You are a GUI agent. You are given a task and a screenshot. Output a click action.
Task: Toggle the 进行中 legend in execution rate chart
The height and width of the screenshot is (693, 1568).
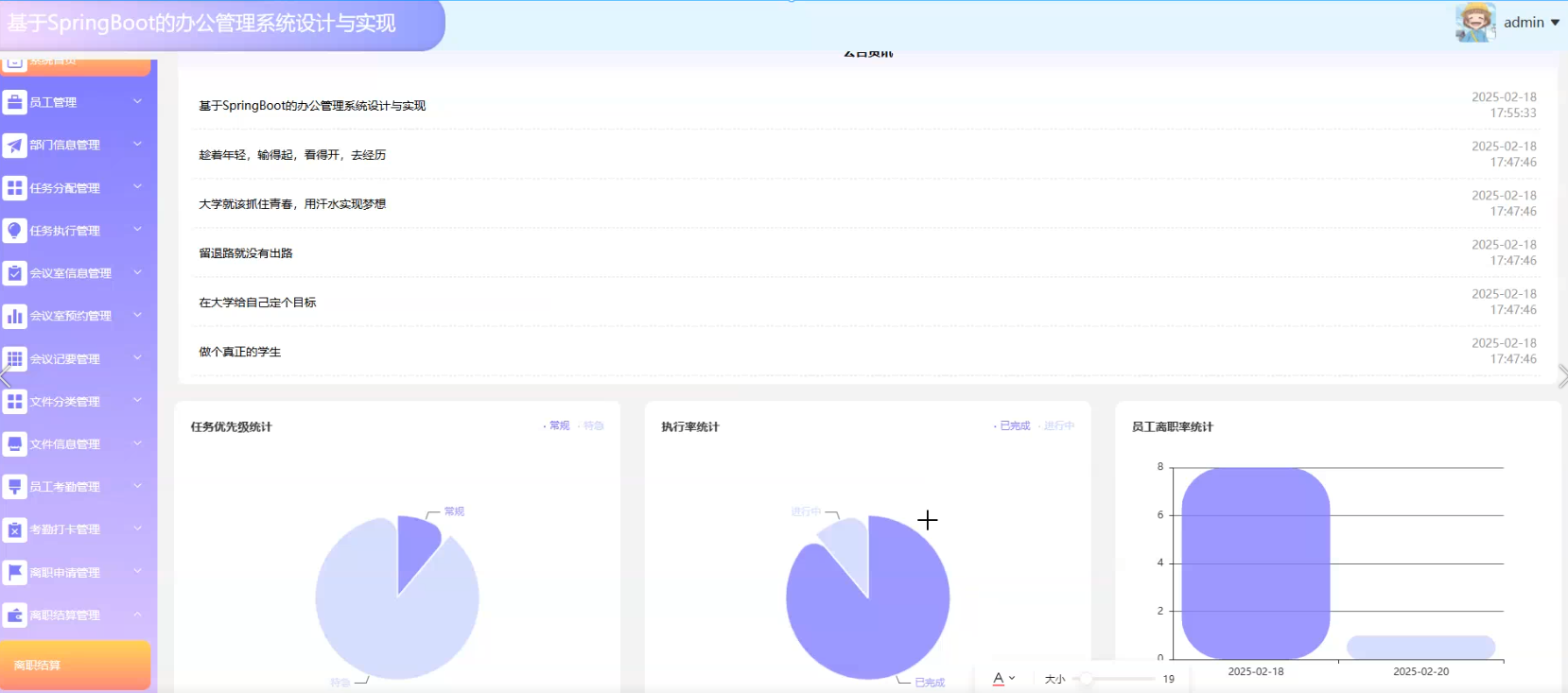pos(1057,426)
